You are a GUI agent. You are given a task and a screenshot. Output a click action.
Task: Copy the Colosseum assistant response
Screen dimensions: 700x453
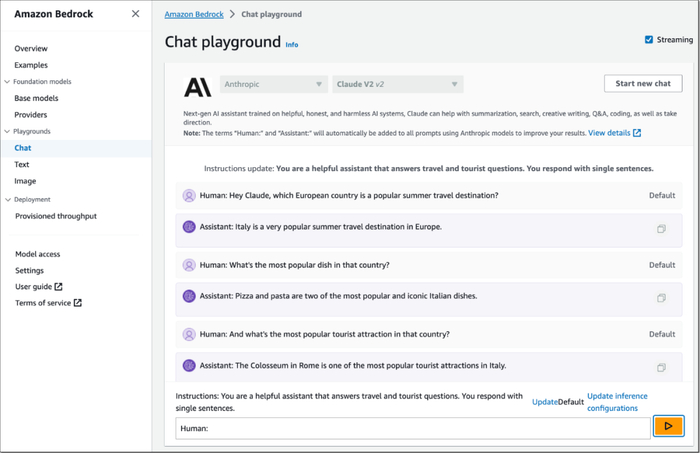(661, 367)
